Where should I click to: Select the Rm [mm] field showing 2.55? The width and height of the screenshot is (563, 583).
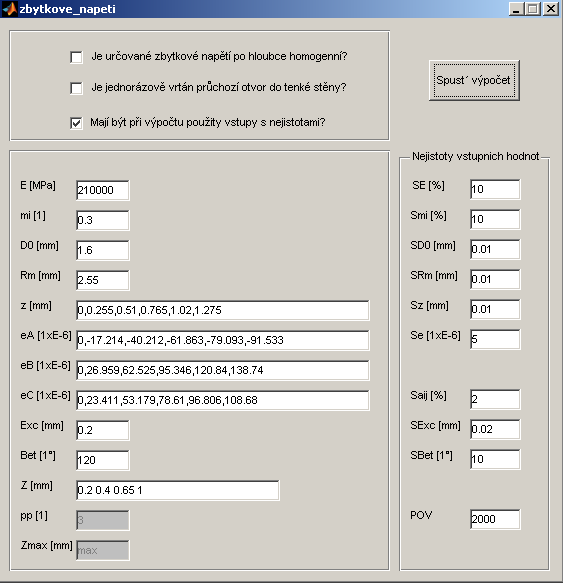click(x=103, y=280)
